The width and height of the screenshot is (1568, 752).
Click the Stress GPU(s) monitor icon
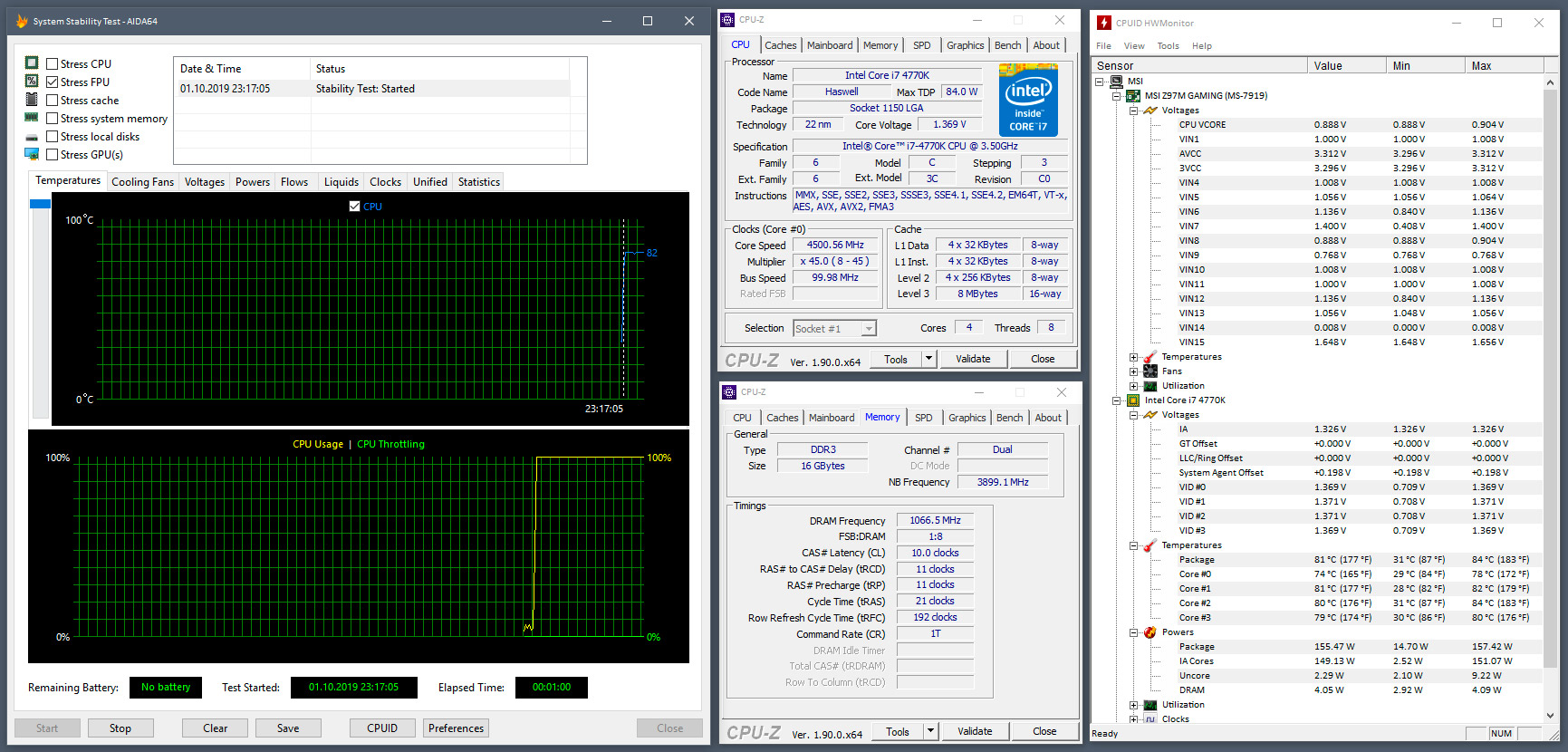[x=32, y=154]
